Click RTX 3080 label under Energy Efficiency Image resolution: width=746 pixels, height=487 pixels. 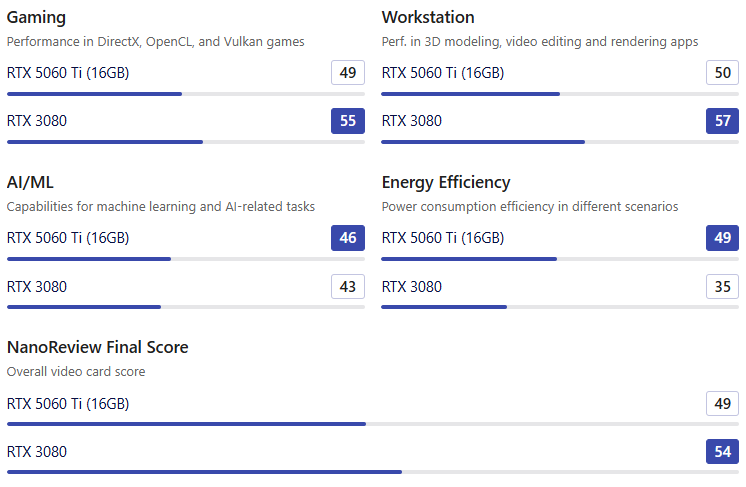pyautogui.click(x=412, y=287)
